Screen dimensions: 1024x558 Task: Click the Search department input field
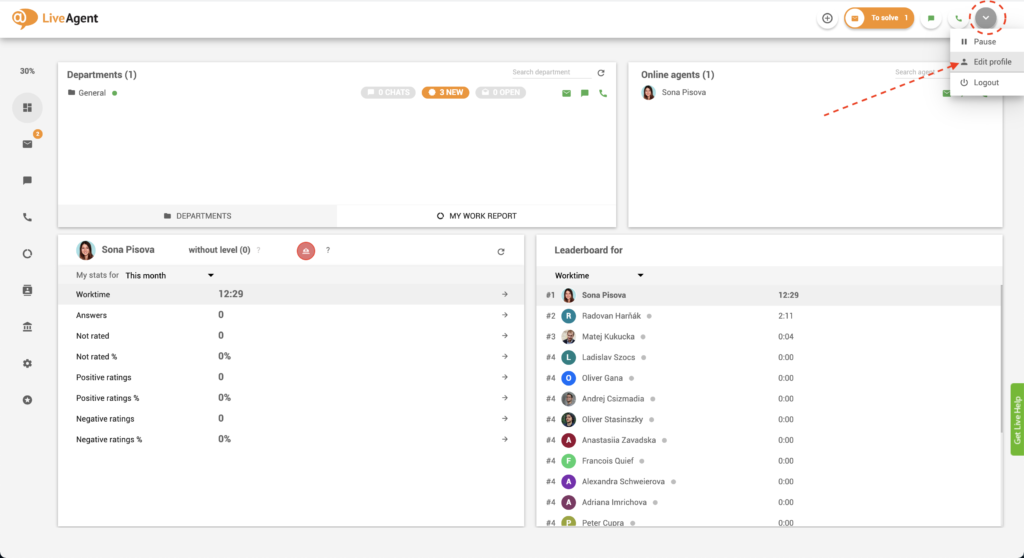(549, 73)
